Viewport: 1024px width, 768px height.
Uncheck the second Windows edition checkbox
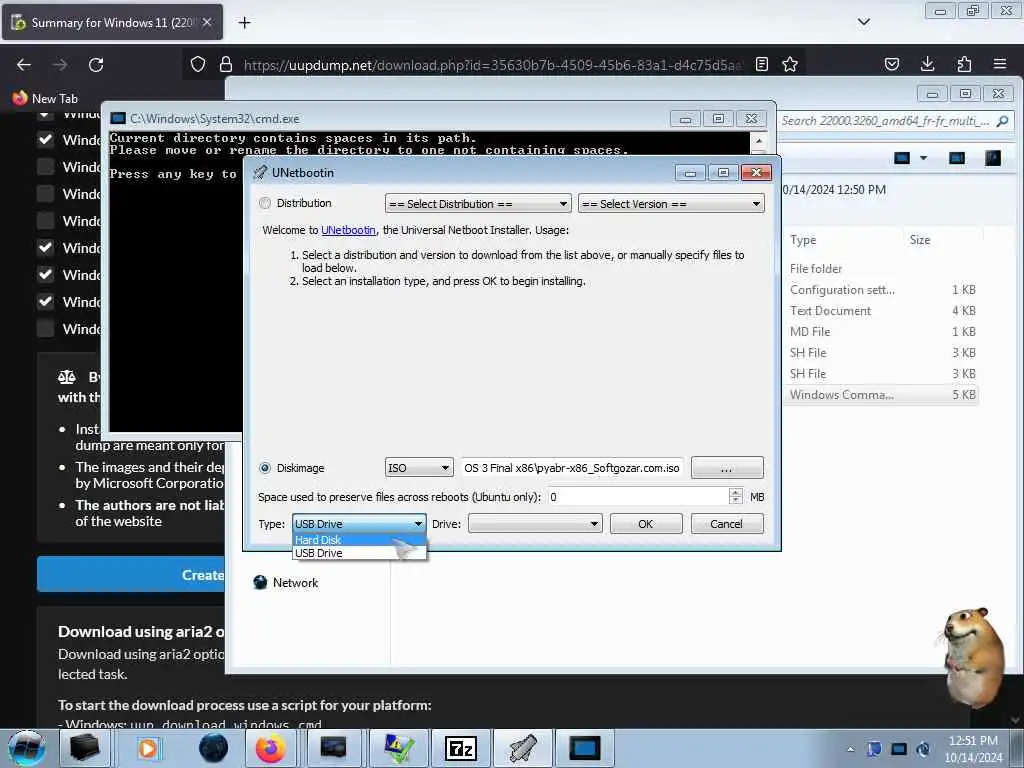[x=45, y=139]
